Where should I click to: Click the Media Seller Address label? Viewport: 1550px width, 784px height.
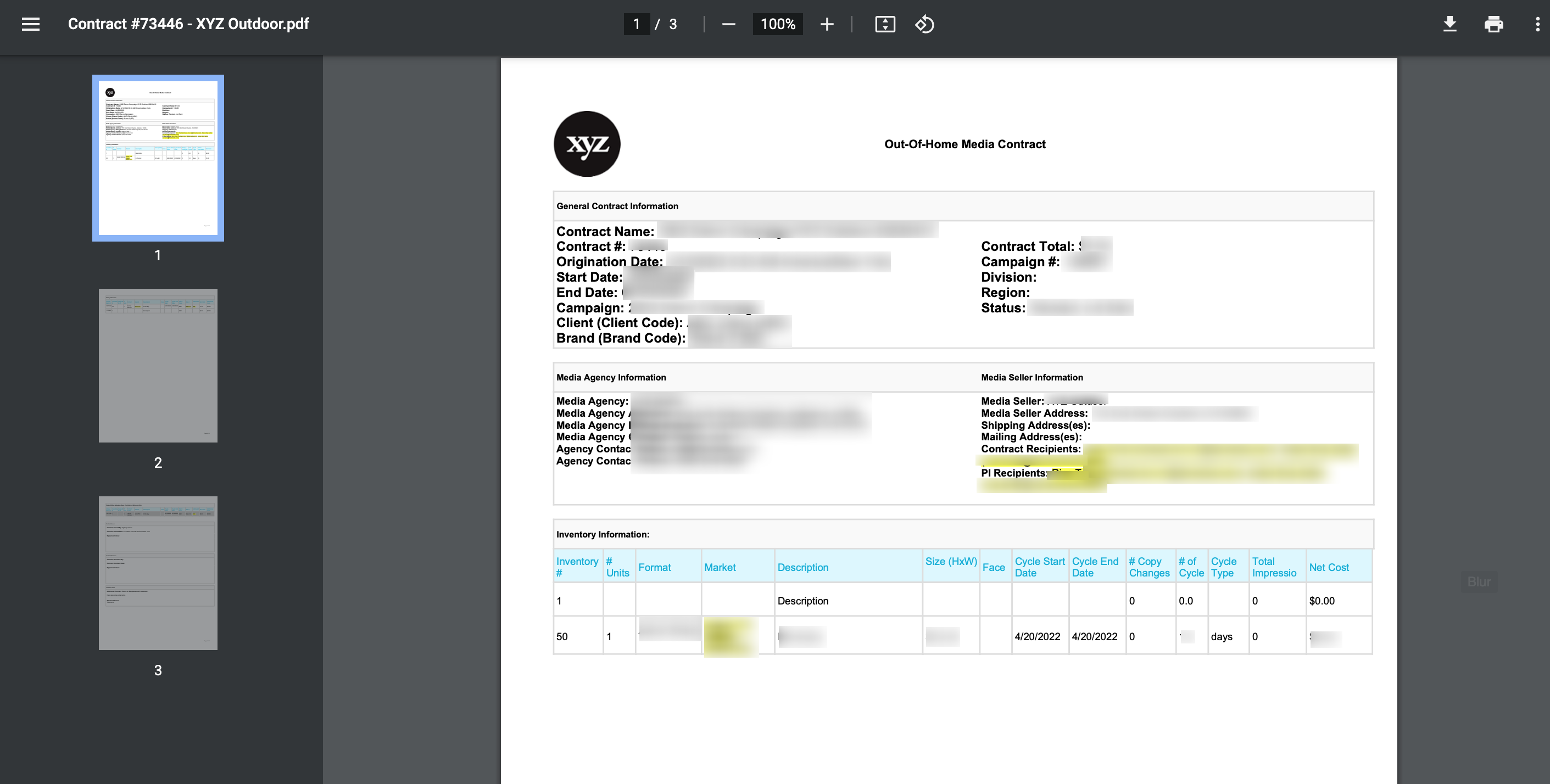pyautogui.click(x=1034, y=413)
